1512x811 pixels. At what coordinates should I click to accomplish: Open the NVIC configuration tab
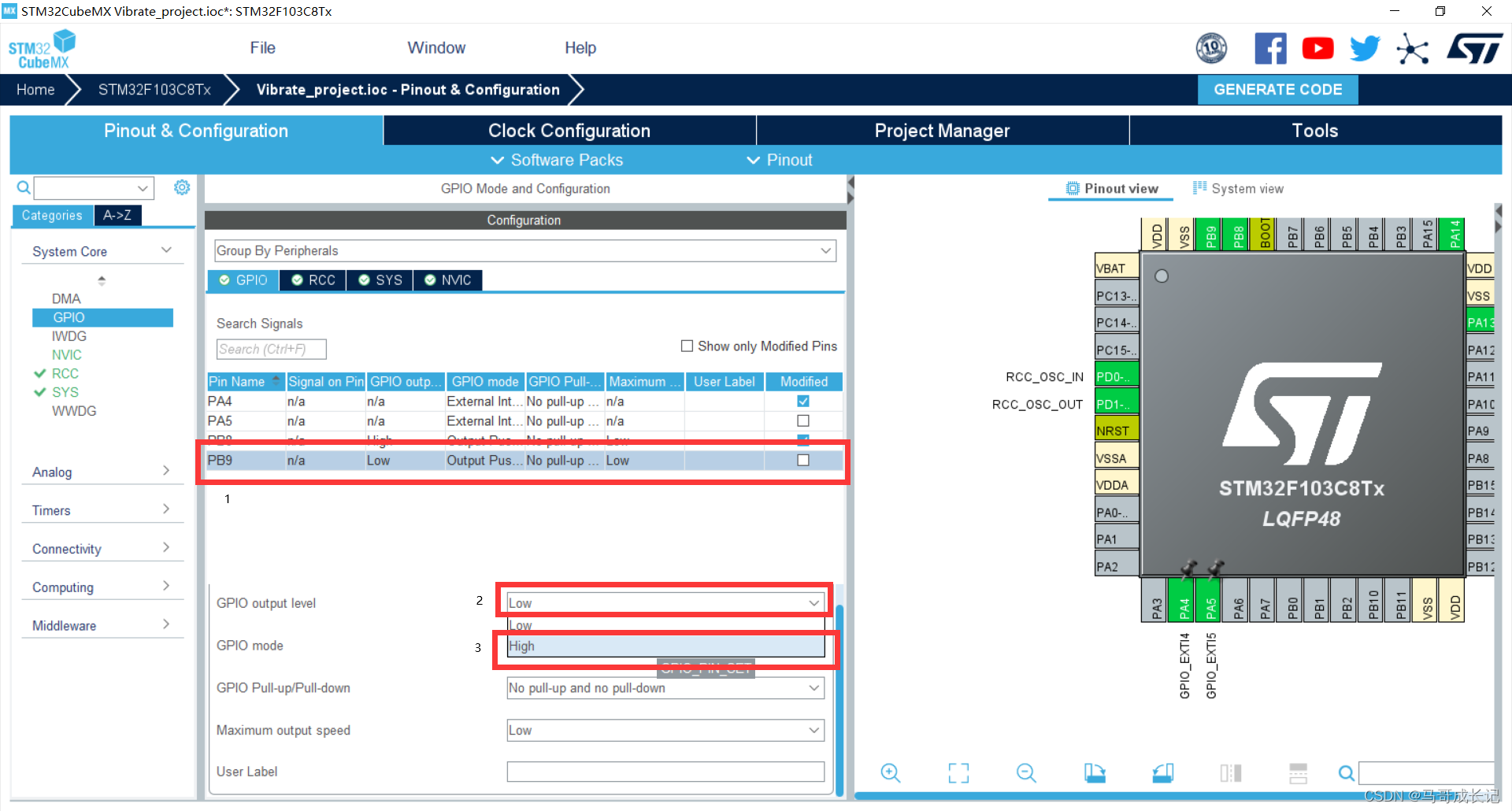pos(447,280)
